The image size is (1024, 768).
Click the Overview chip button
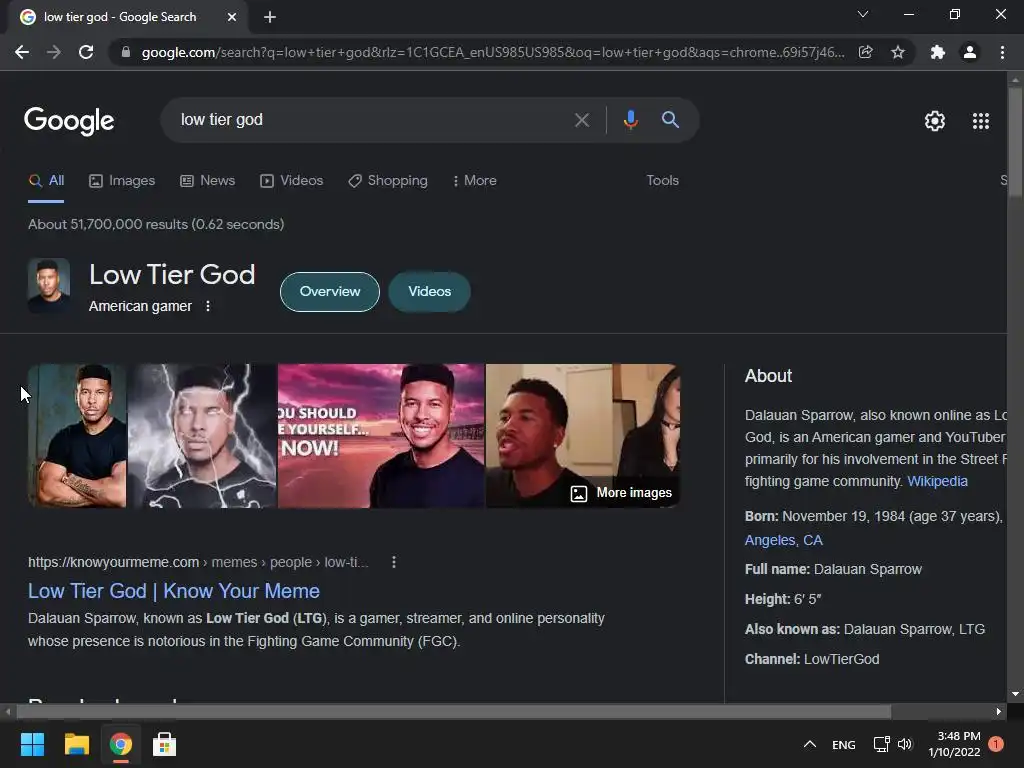pos(330,292)
